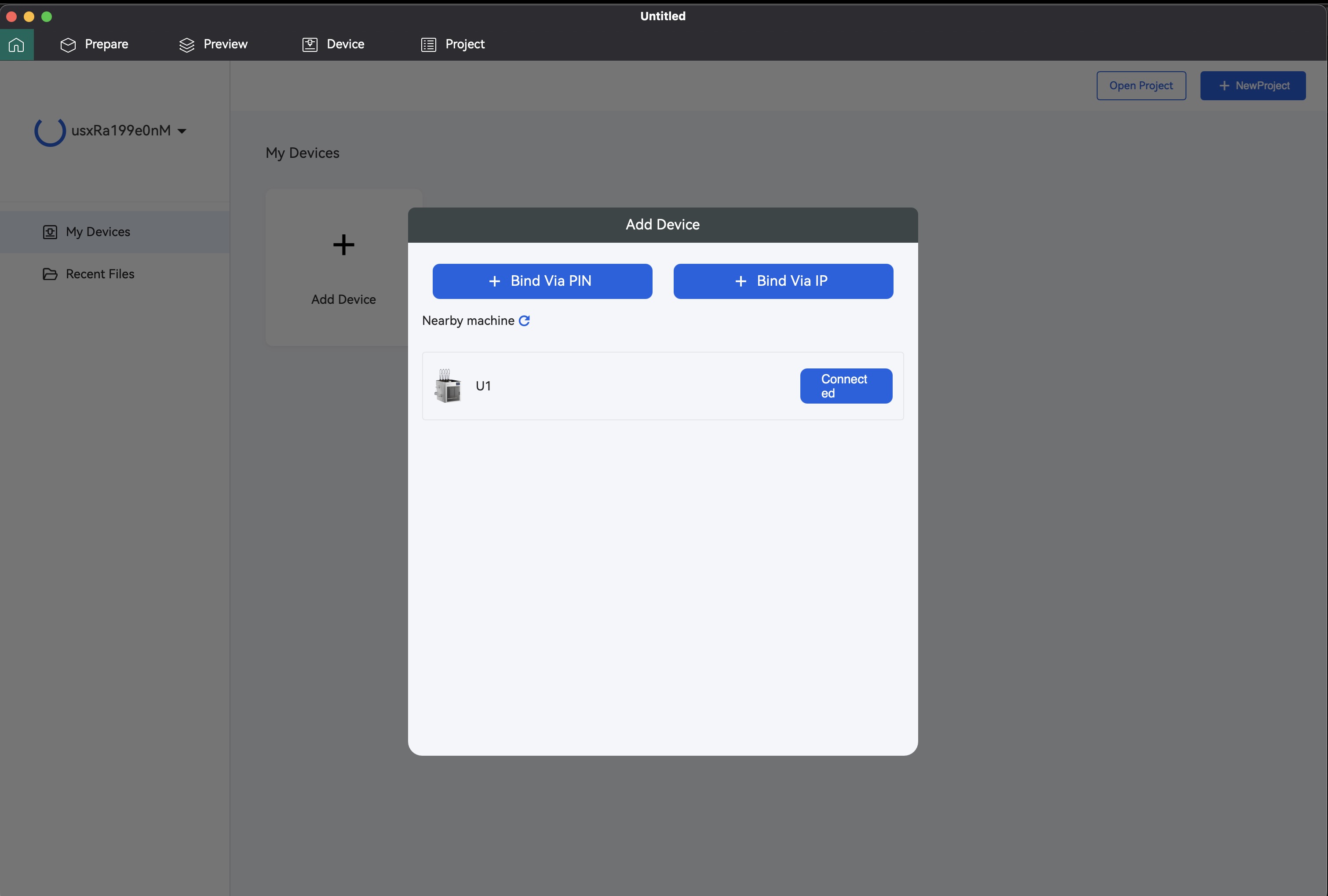This screenshot has width=1328, height=896.
Task: Click the U1 printer thumbnail
Action: coord(448,386)
